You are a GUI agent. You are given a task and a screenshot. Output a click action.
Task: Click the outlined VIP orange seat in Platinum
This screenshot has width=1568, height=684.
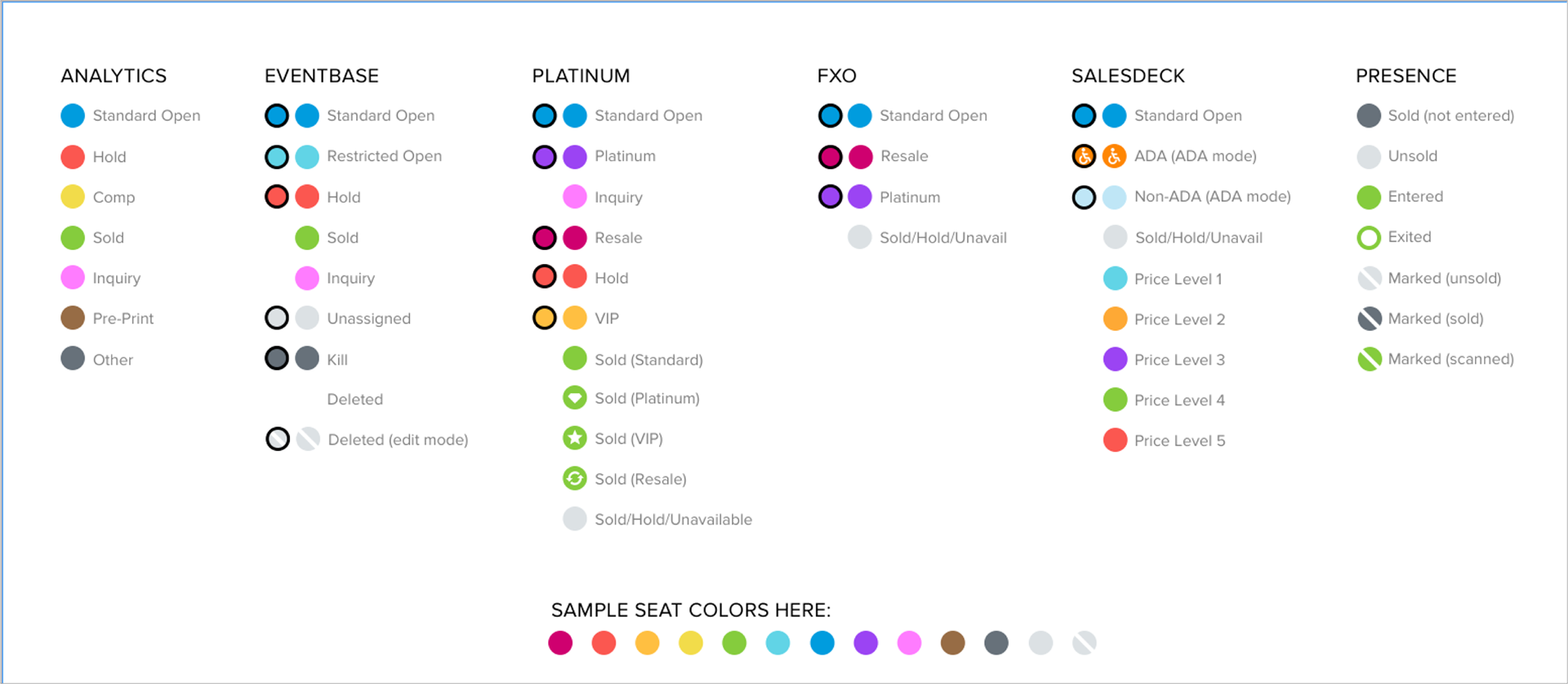click(x=545, y=318)
